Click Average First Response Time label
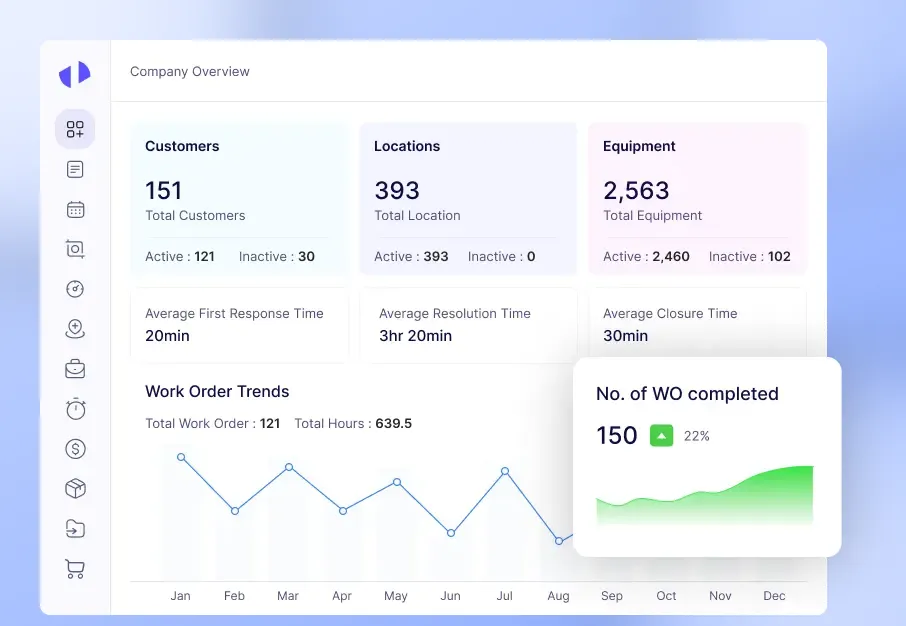Image resolution: width=906 pixels, height=626 pixels. pyautogui.click(x=234, y=313)
